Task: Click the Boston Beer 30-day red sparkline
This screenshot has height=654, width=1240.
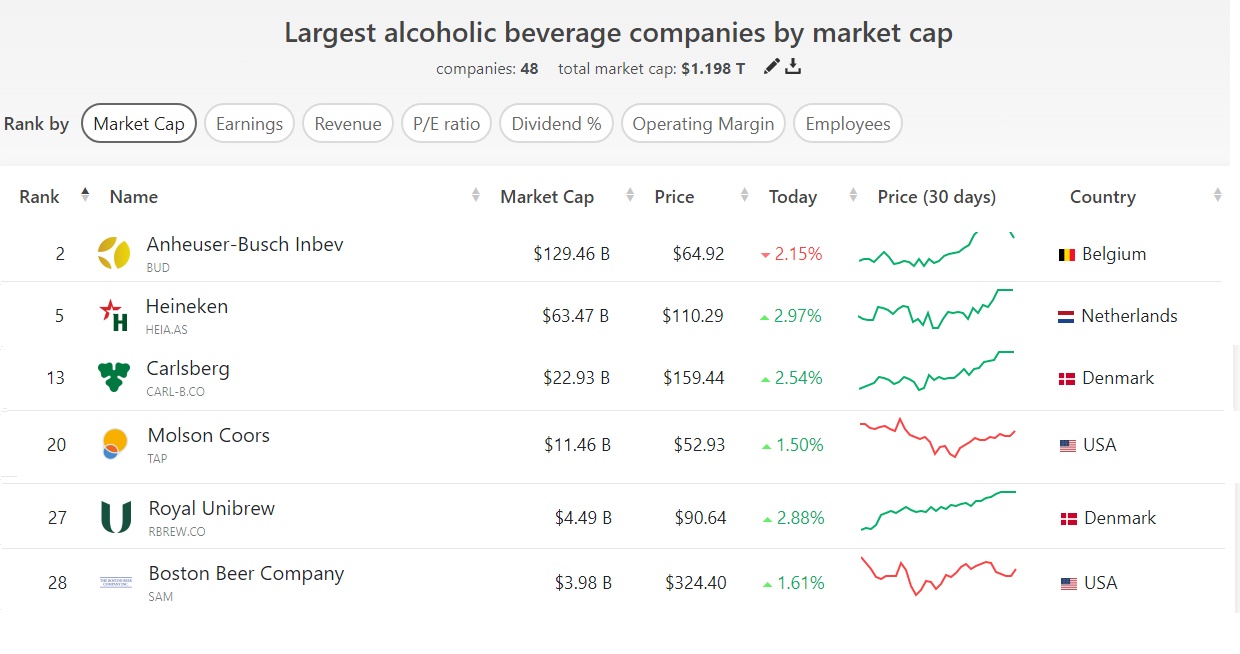Action: point(938,576)
